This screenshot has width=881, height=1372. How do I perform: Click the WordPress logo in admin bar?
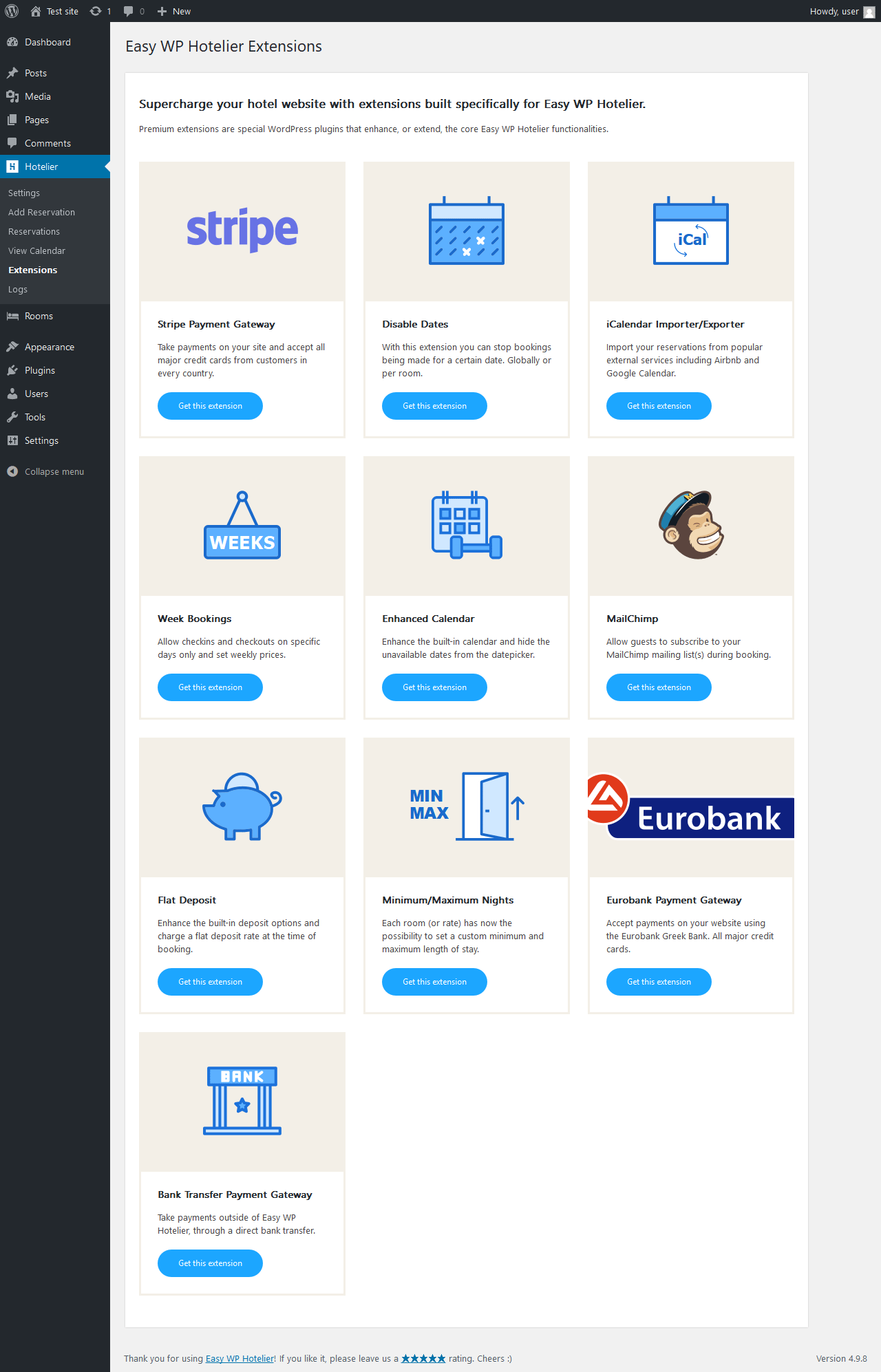[12, 11]
